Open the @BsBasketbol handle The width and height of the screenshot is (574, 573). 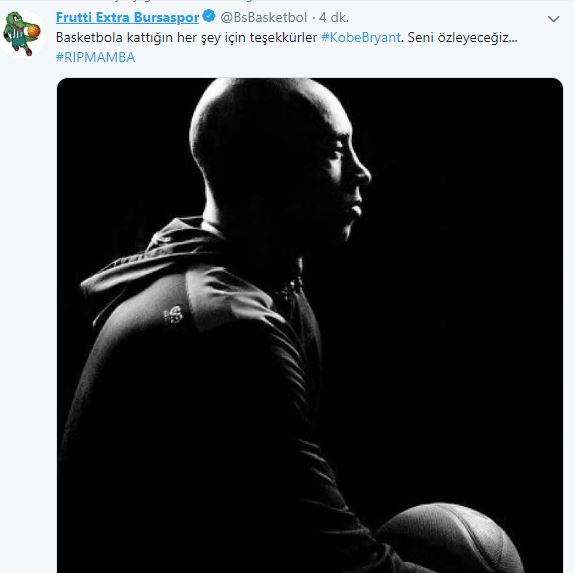click(x=264, y=18)
